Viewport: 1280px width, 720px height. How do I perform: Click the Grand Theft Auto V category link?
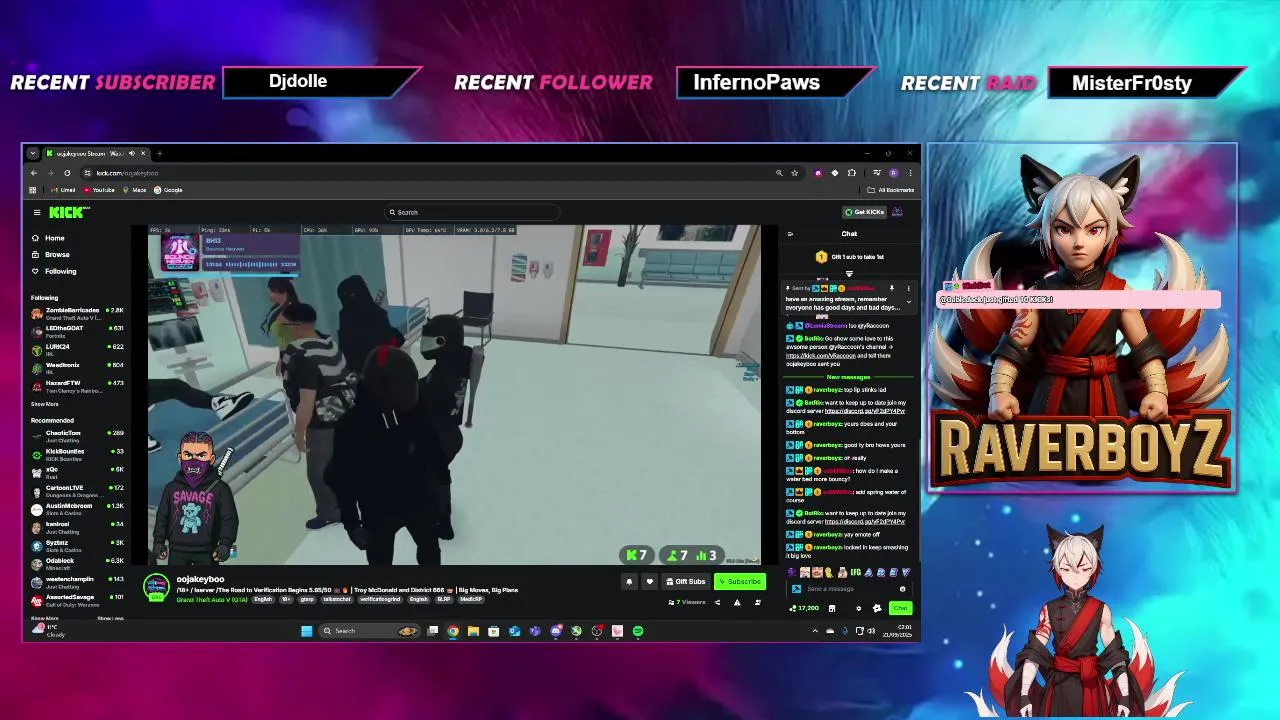pyautogui.click(x=212, y=600)
